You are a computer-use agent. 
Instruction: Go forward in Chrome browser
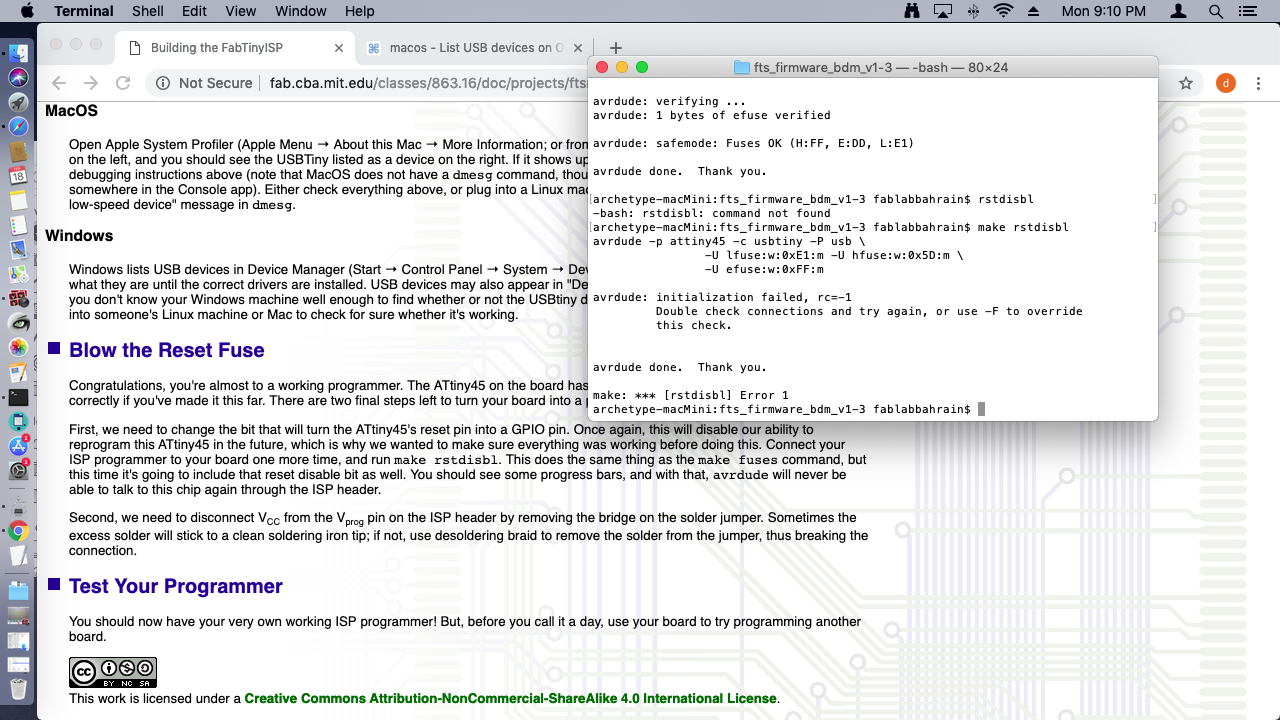(91, 83)
